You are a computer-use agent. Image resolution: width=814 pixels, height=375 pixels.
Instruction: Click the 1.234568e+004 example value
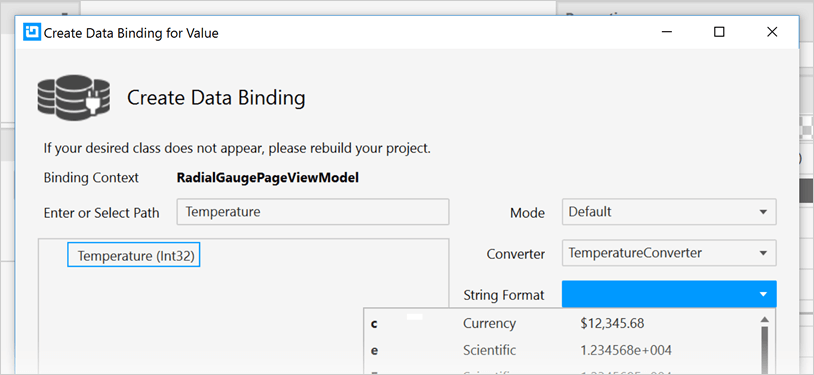click(x=626, y=350)
